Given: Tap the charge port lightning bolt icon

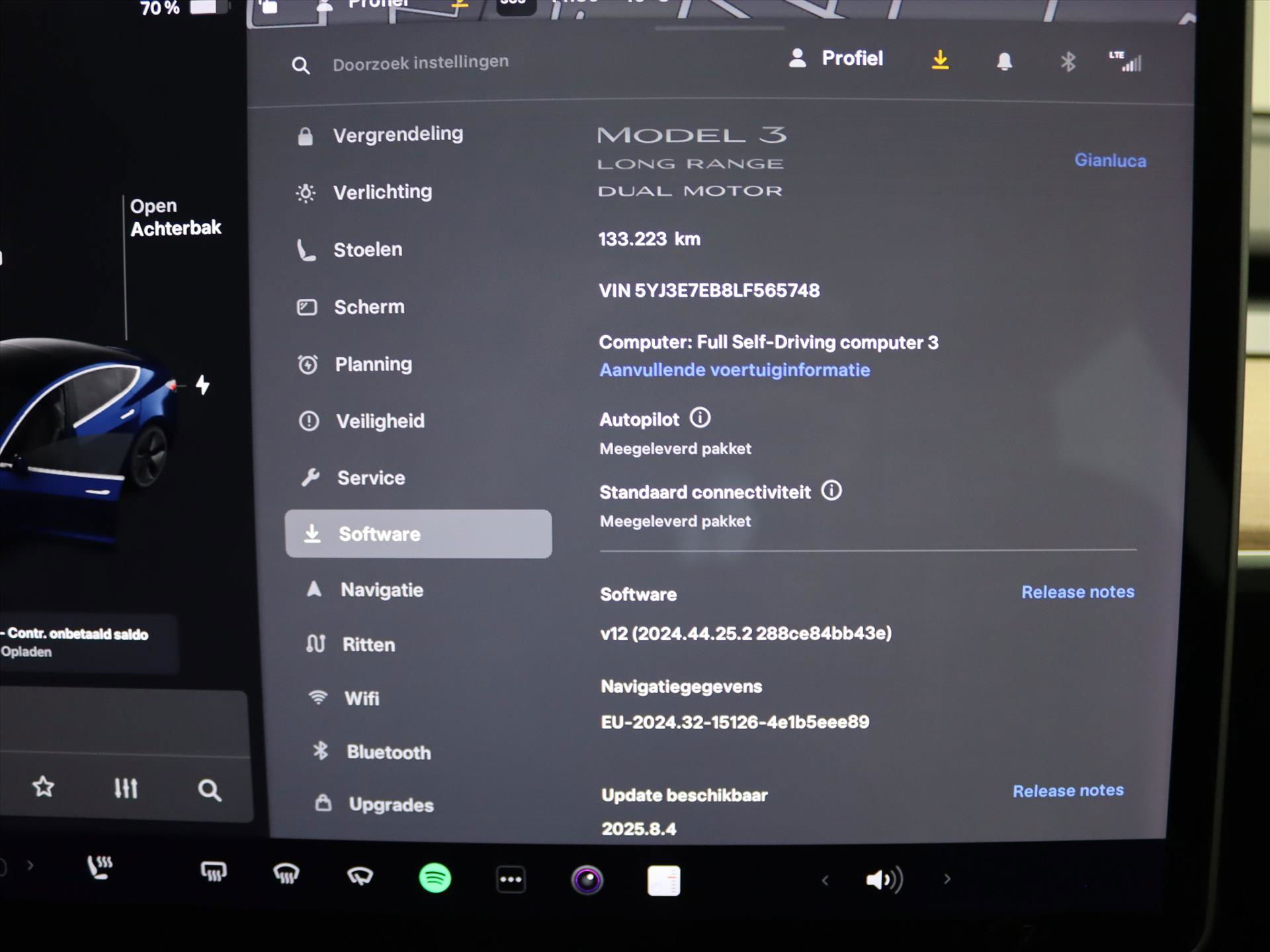Looking at the screenshot, I should pyautogui.click(x=202, y=385).
